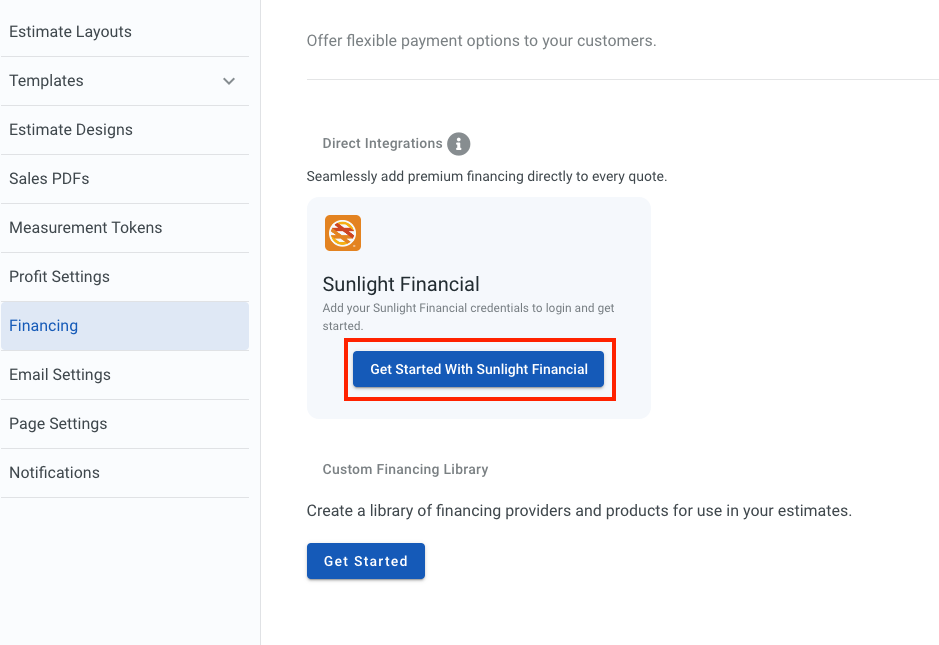Select Profit Settings in the sidebar

pos(58,276)
